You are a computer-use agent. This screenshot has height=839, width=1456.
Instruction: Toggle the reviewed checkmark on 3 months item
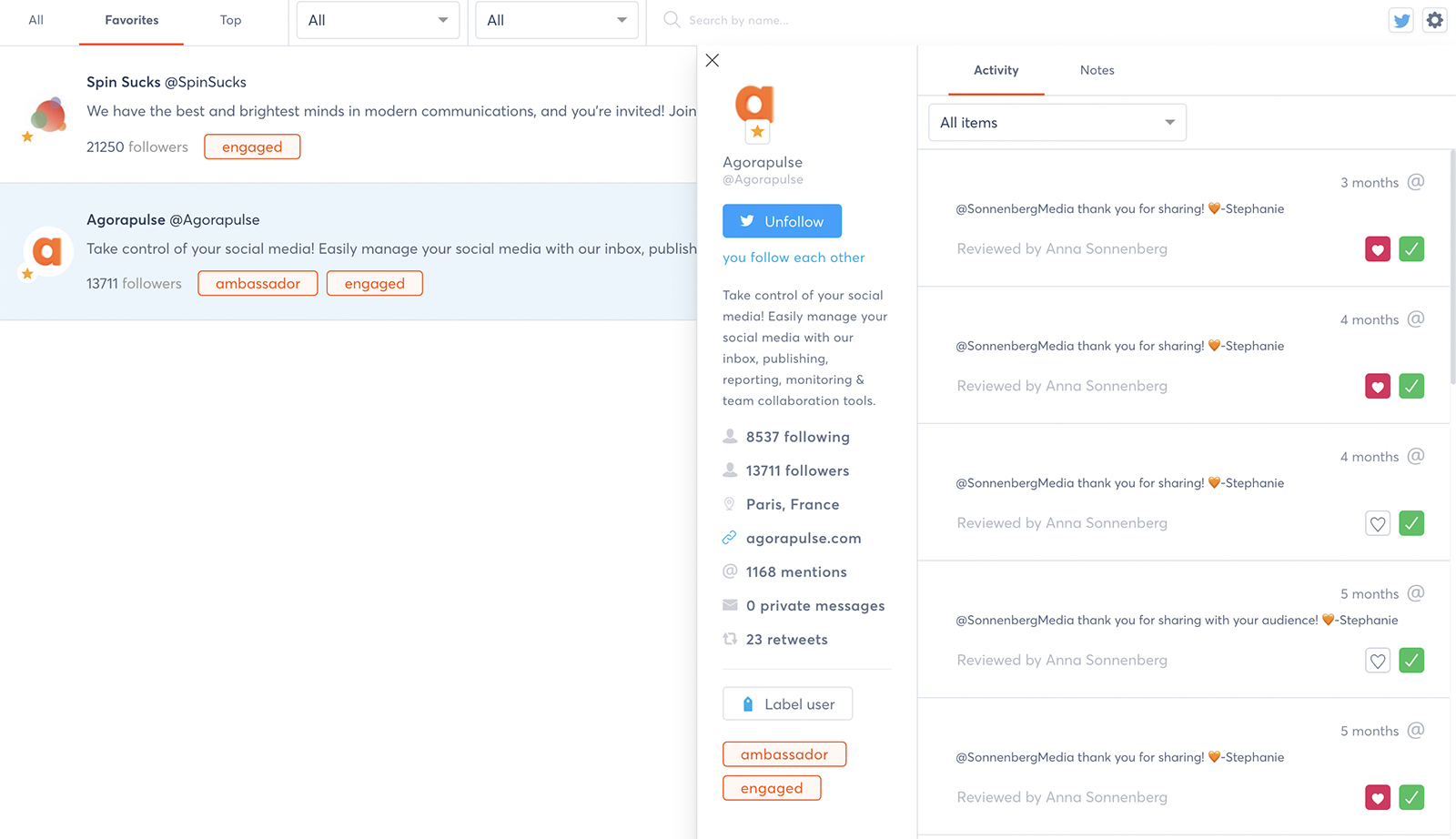tap(1411, 249)
